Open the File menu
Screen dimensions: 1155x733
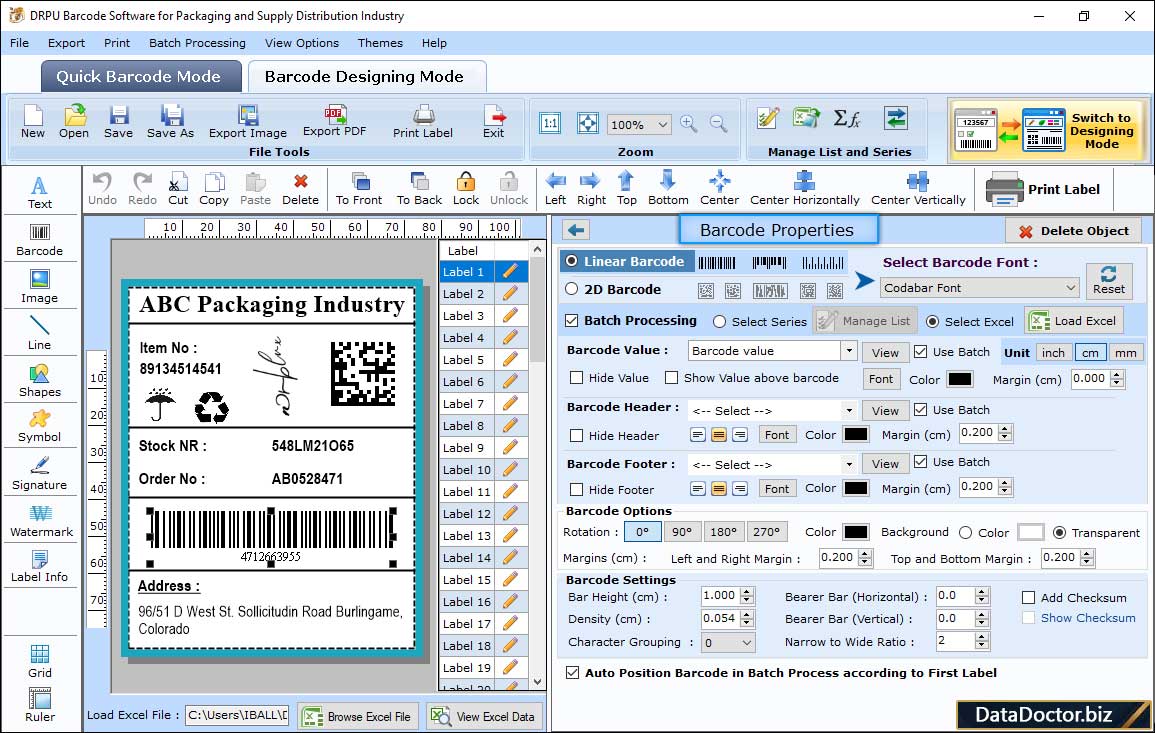coord(20,43)
